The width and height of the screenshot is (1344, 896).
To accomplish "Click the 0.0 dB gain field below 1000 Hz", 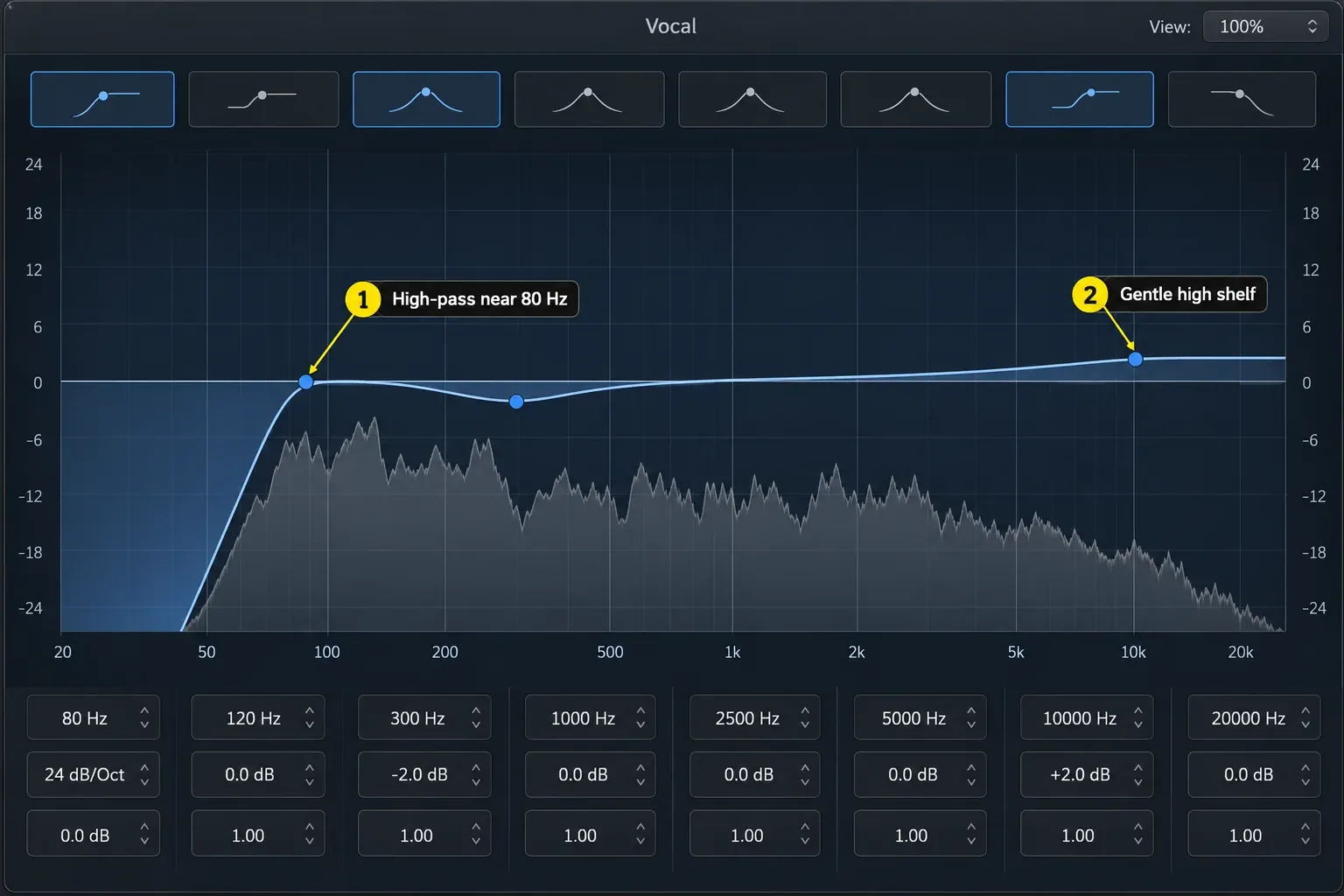I will point(590,774).
